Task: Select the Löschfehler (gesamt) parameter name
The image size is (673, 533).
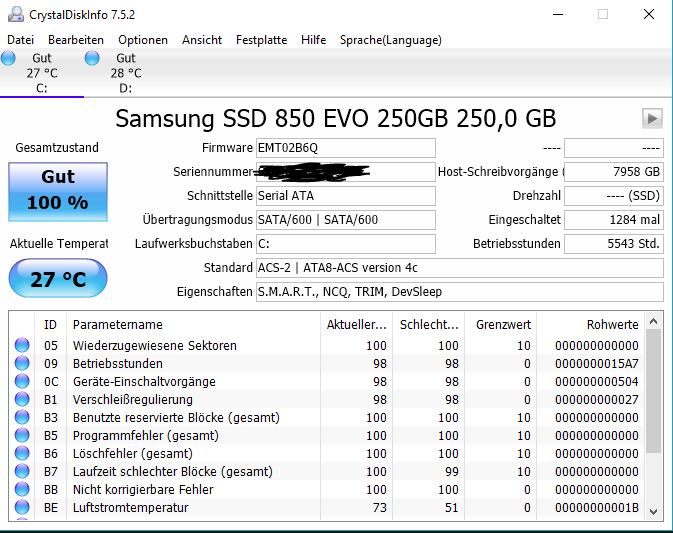Action: click(x=133, y=454)
